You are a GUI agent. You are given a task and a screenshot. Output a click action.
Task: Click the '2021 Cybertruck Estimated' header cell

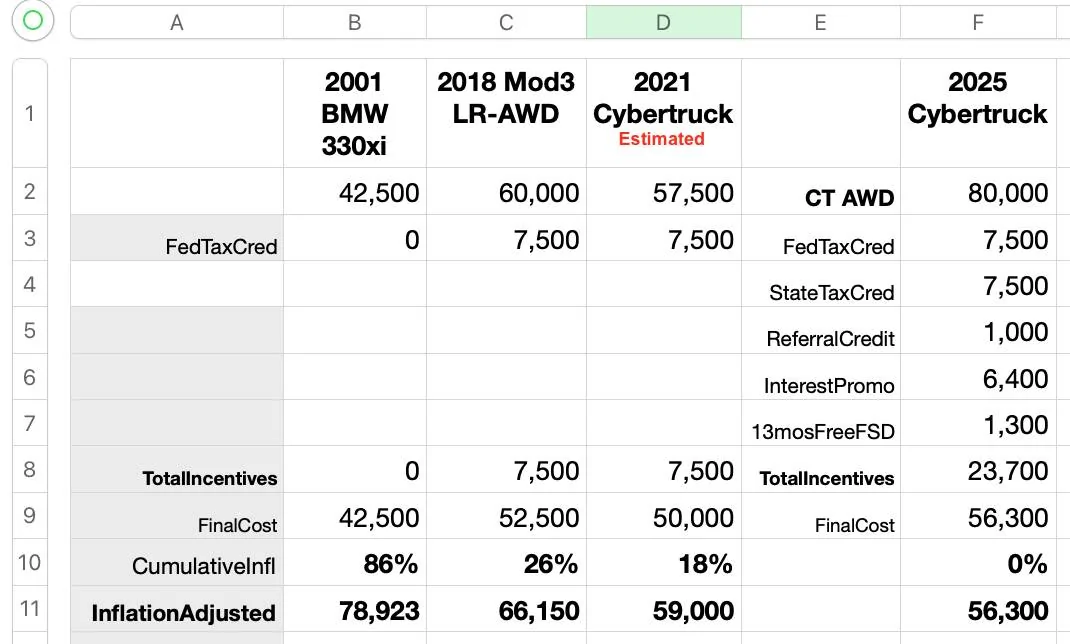click(664, 113)
